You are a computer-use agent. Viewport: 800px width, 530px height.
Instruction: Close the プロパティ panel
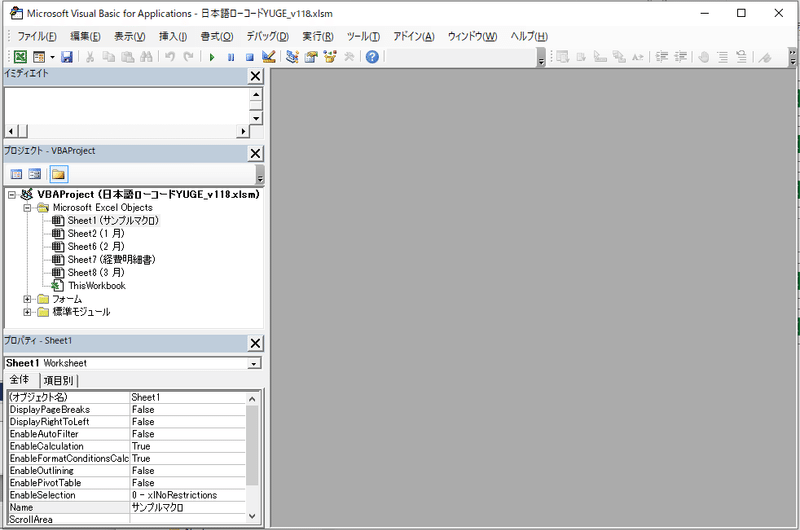point(255,343)
